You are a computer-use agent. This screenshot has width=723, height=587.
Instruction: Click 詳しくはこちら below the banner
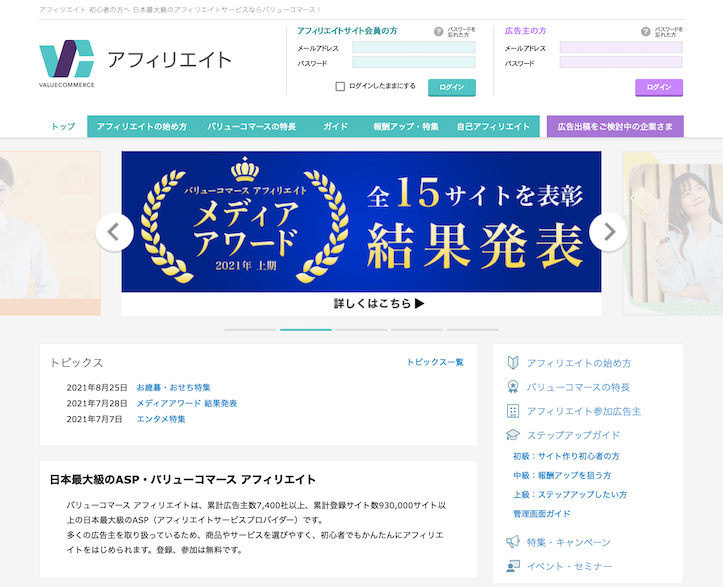point(379,303)
